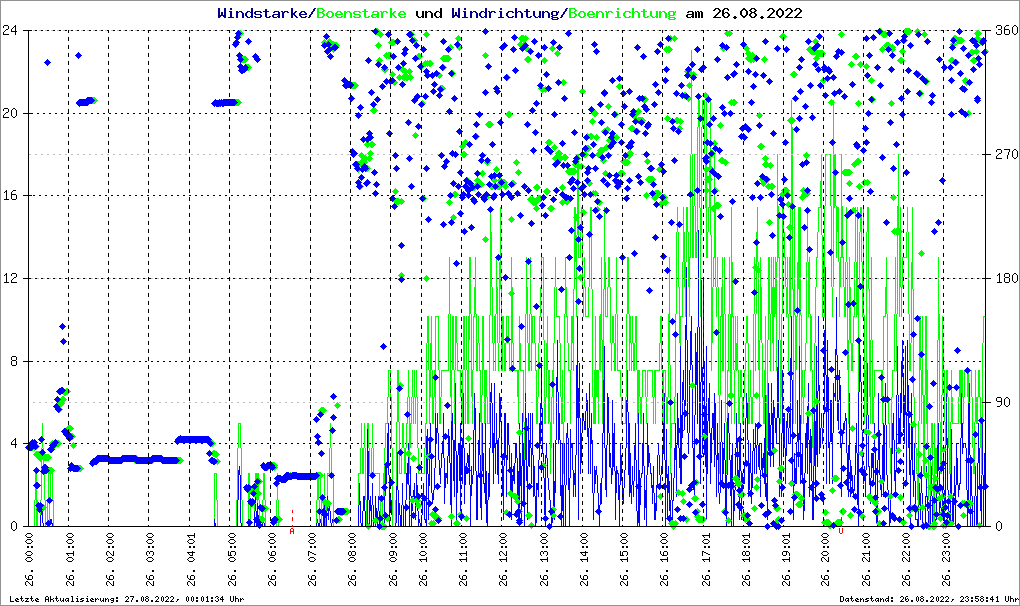Click the red 'U' sunset marker on the time axis
The height and width of the screenshot is (606, 1020).
click(x=841, y=531)
